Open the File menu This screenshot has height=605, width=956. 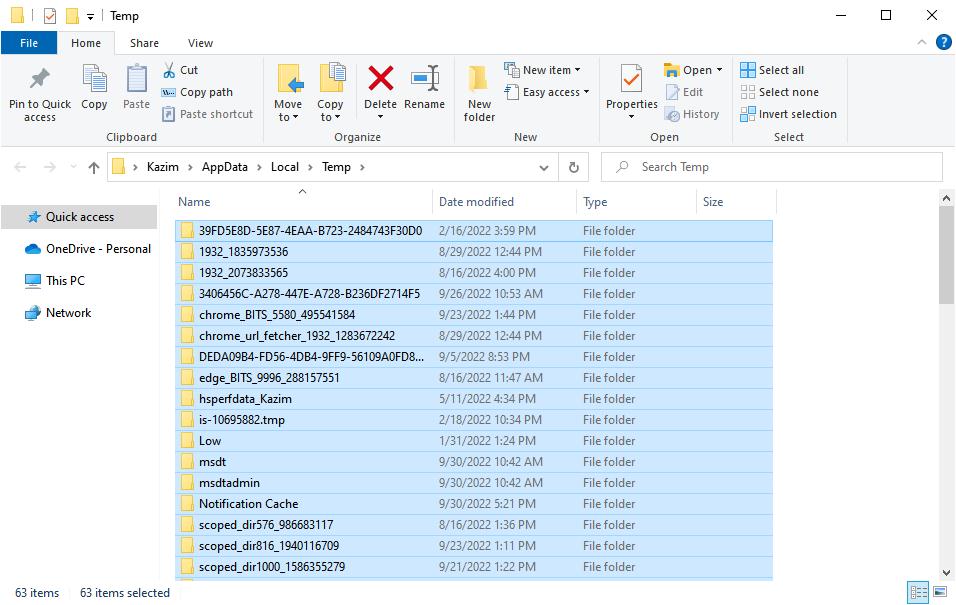tap(29, 42)
